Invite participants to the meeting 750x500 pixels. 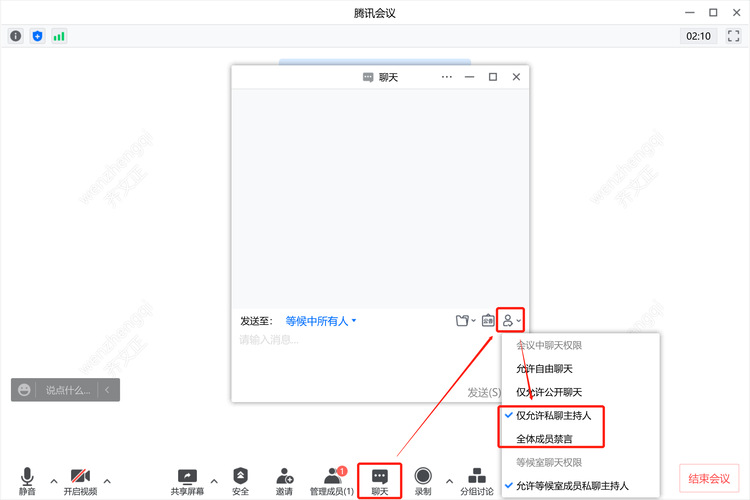(x=284, y=481)
